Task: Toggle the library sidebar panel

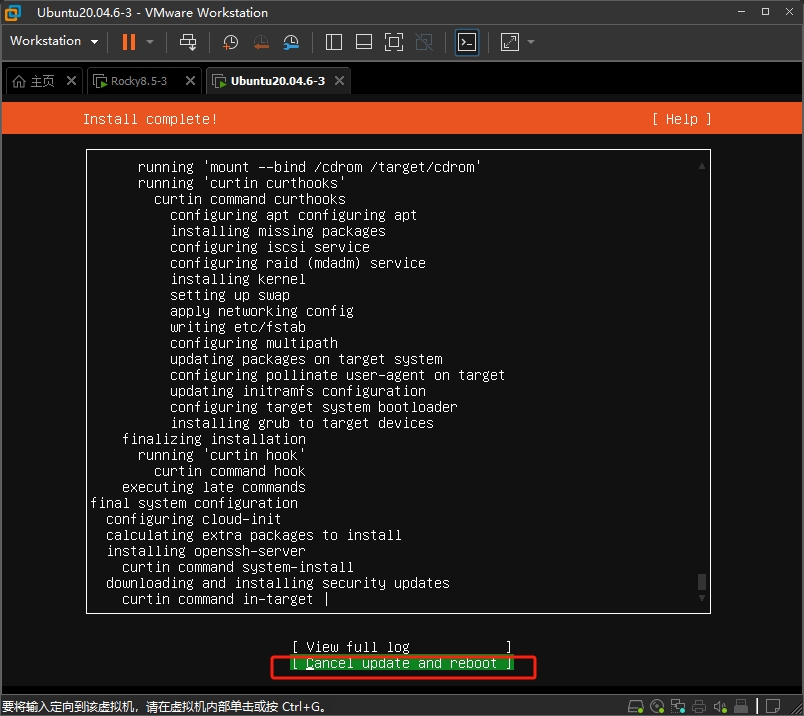Action: [334, 42]
